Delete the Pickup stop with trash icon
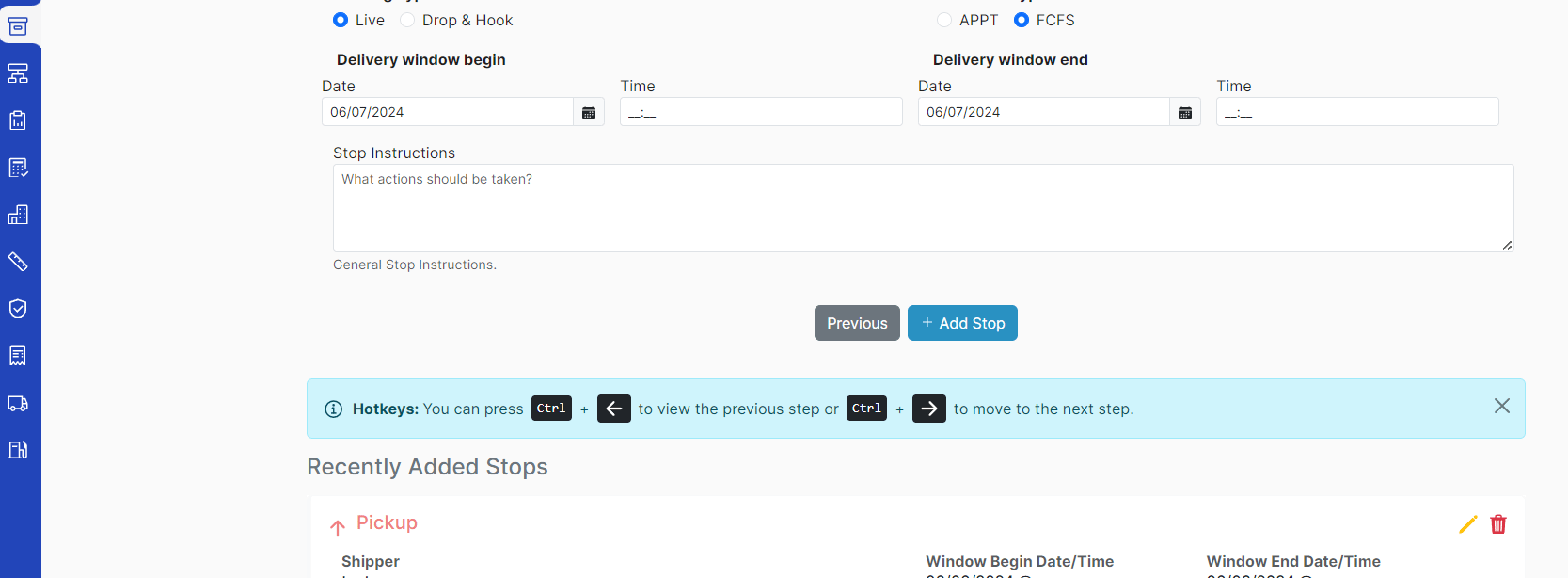The image size is (1568, 578). coord(1498,524)
